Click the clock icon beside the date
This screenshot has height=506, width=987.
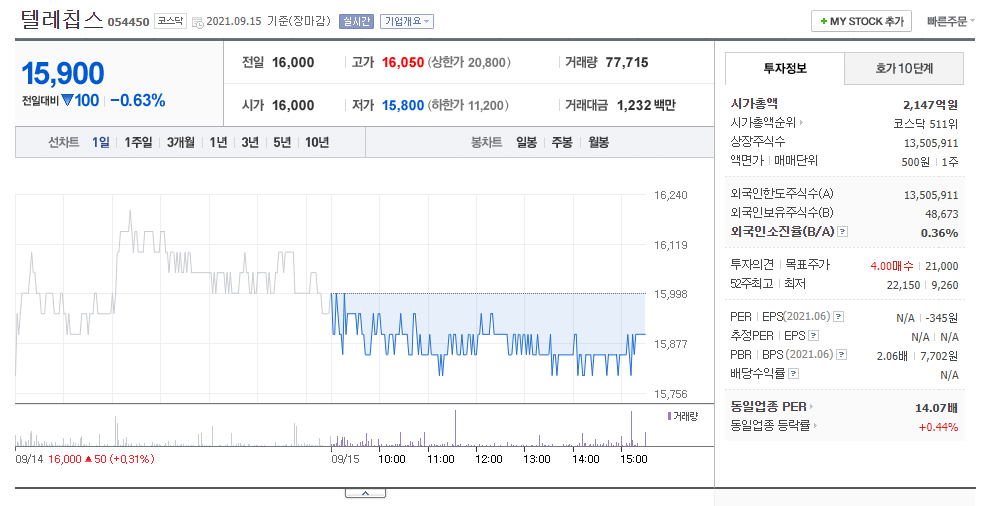coord(197,22)
